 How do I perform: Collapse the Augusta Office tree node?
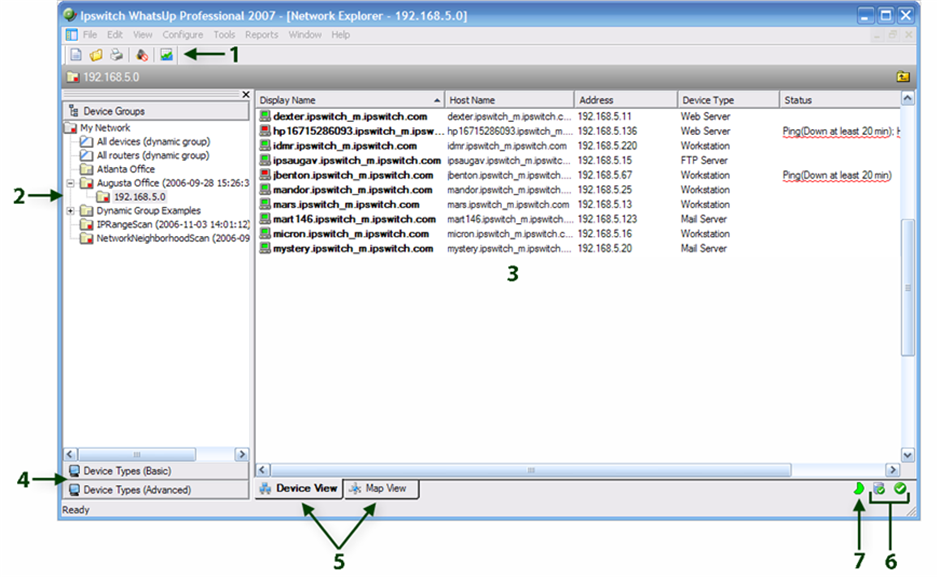[70, 183]
